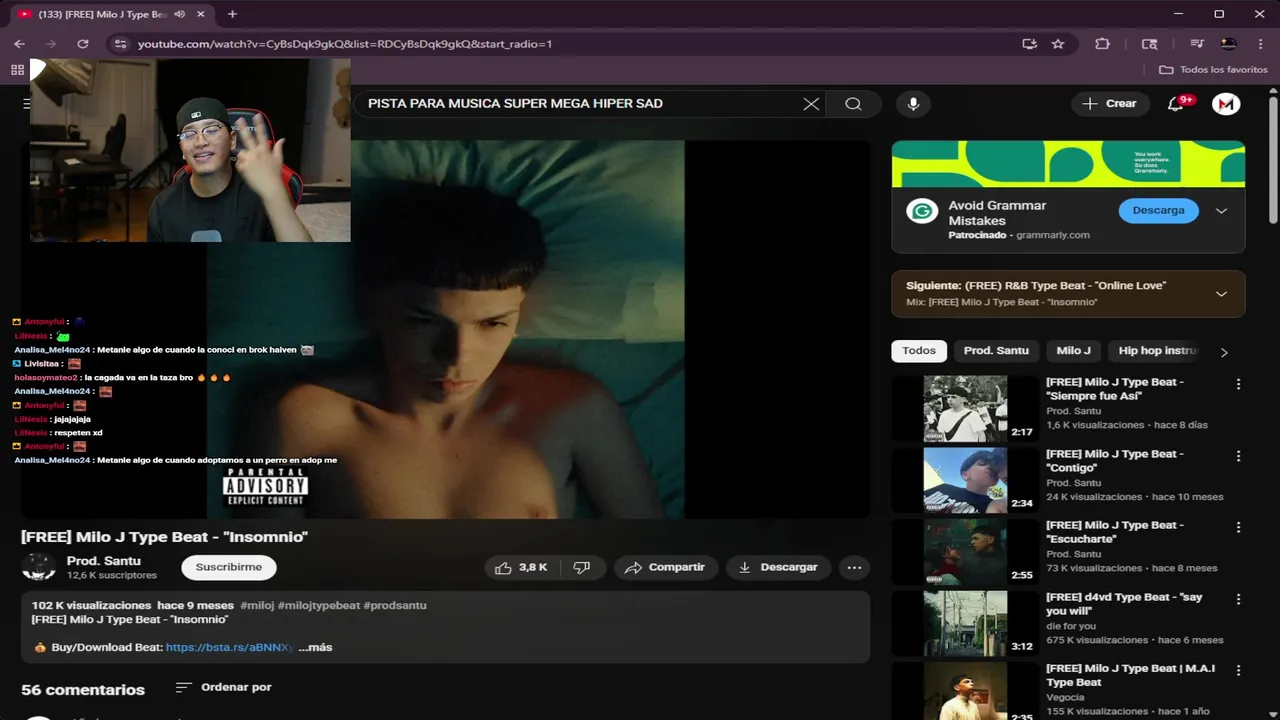Open options for "say you will" video

(1238, 599)
